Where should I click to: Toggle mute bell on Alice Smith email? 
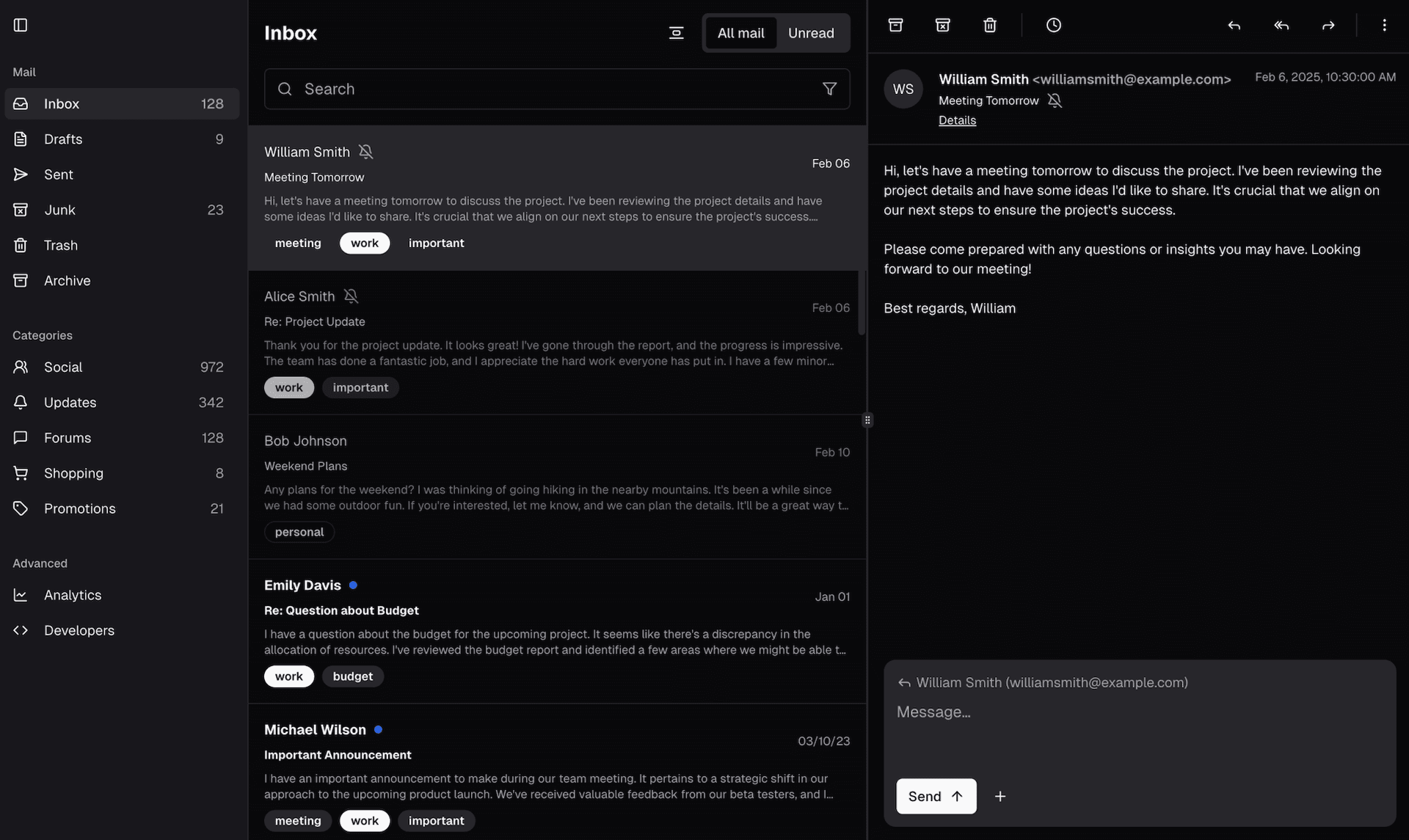[x=351, y=296]
